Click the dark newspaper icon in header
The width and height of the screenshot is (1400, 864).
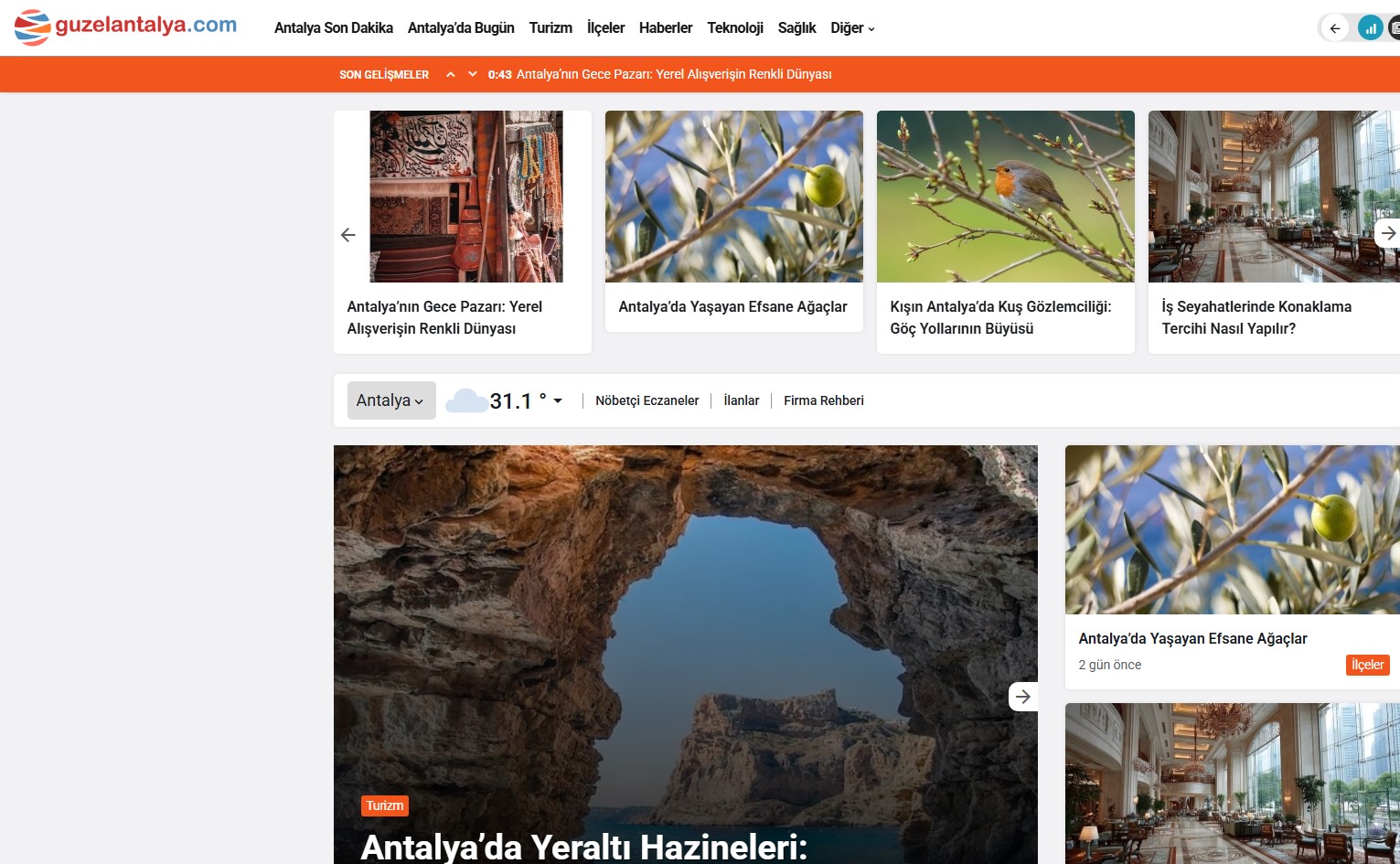[1394, 28]
